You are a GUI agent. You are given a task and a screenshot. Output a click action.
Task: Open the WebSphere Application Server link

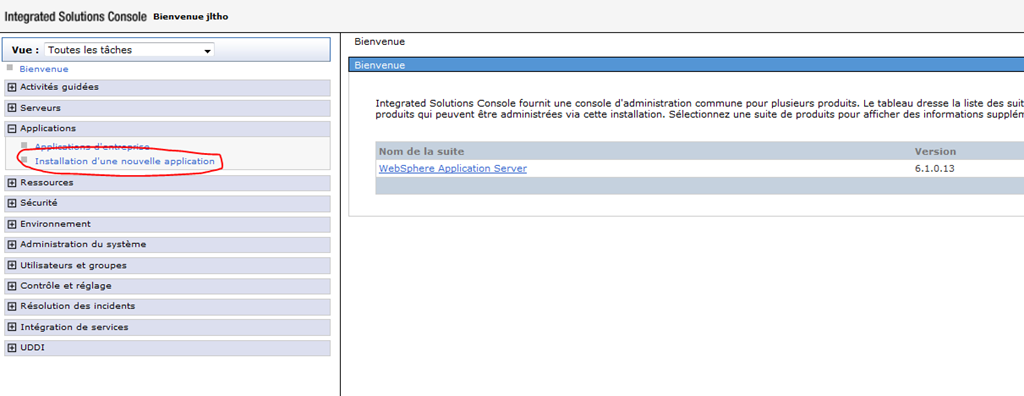[x=453, y=169]
